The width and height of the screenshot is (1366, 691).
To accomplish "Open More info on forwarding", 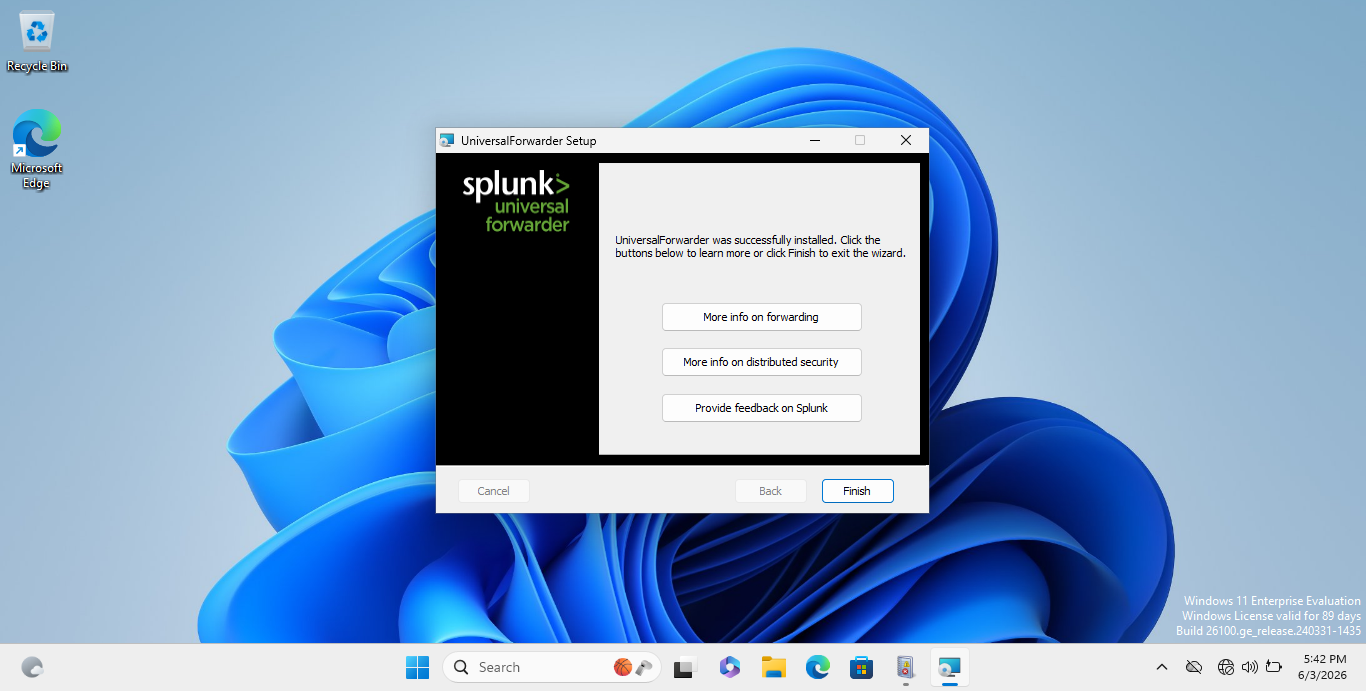I will coord(761,317).
